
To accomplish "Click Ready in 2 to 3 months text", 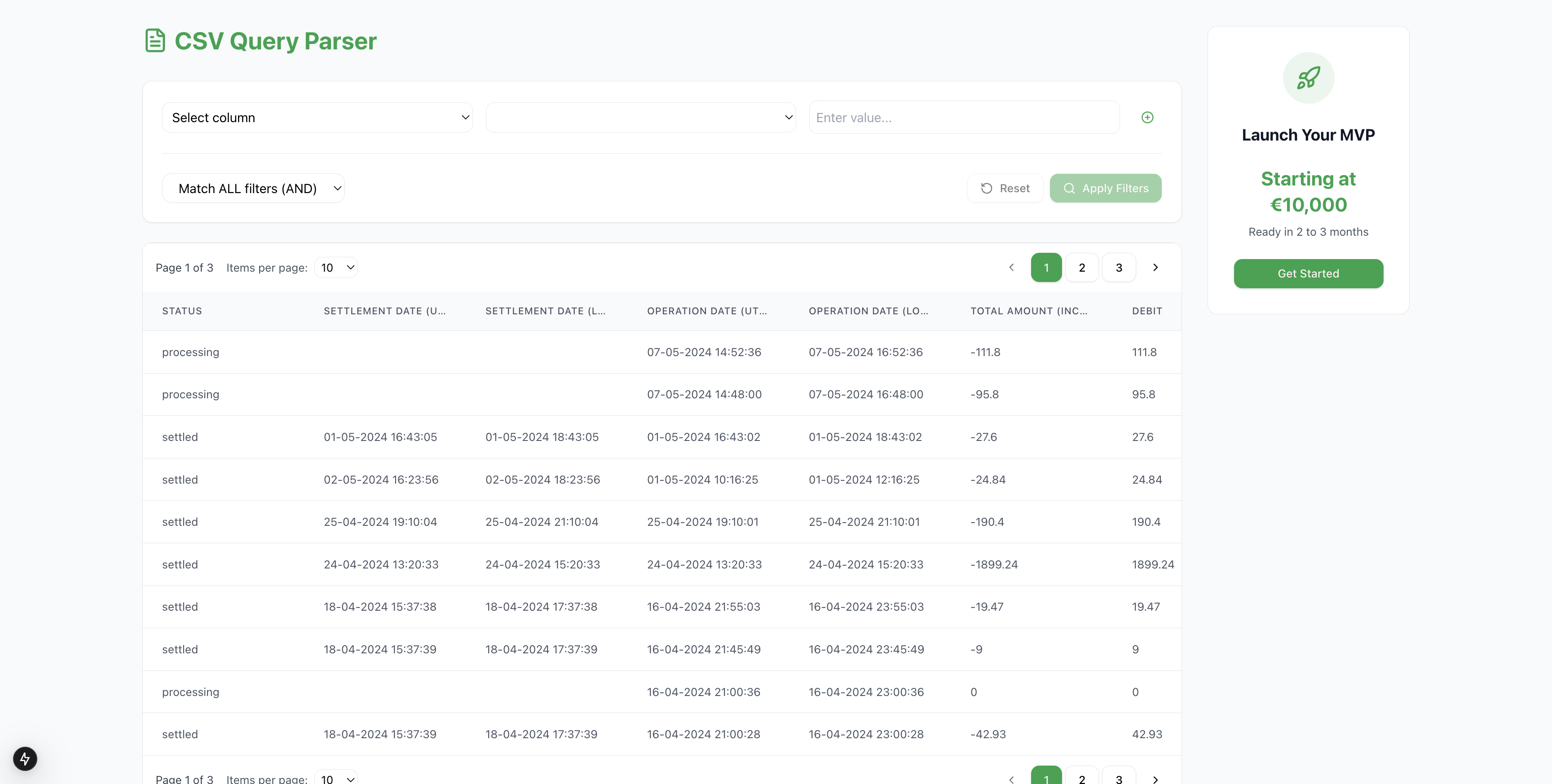I will click(x=1308, y=232).
